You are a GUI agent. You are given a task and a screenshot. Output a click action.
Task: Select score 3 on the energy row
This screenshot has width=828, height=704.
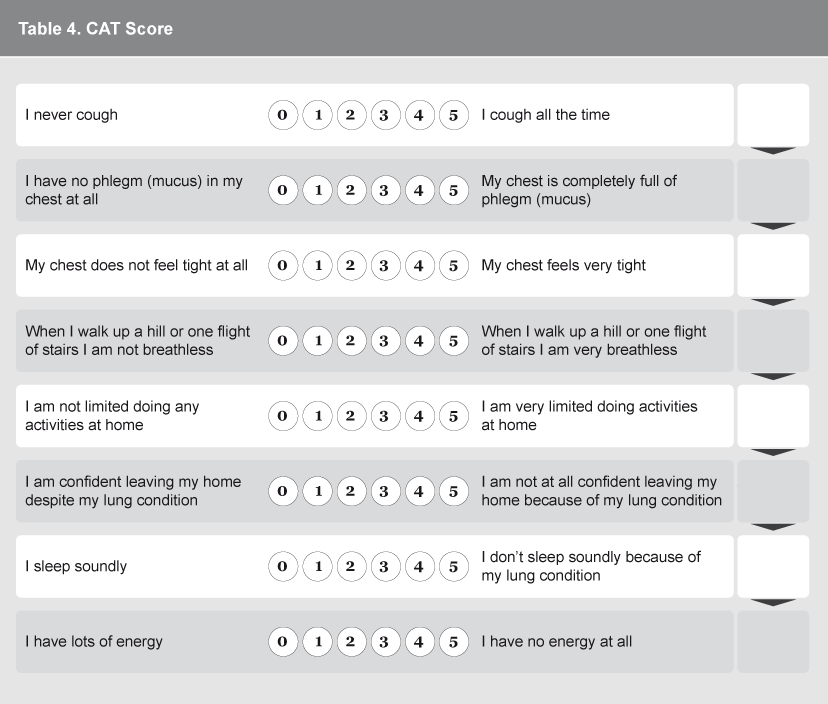point(385,642)
